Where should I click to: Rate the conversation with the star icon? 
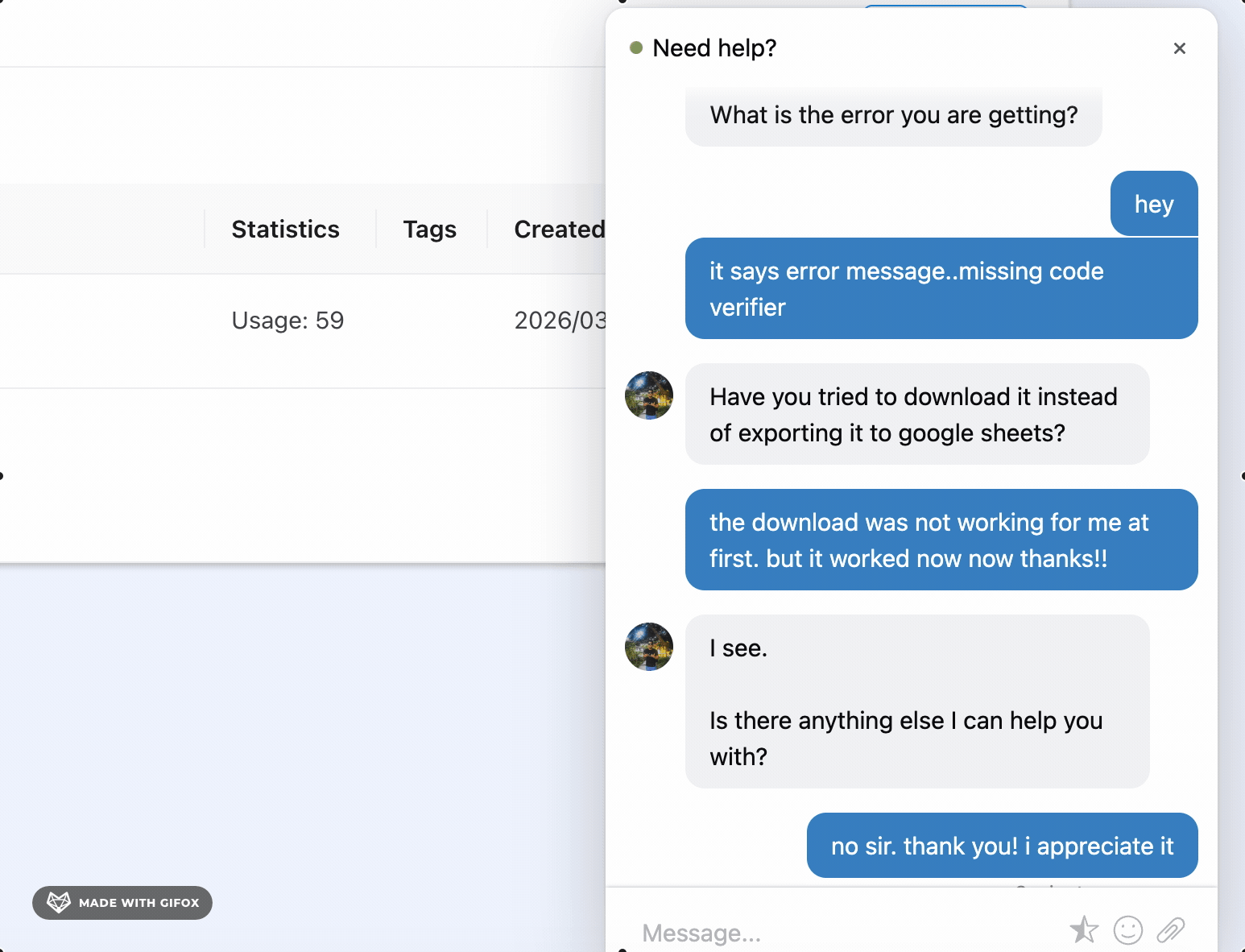tap(1085, 930)
